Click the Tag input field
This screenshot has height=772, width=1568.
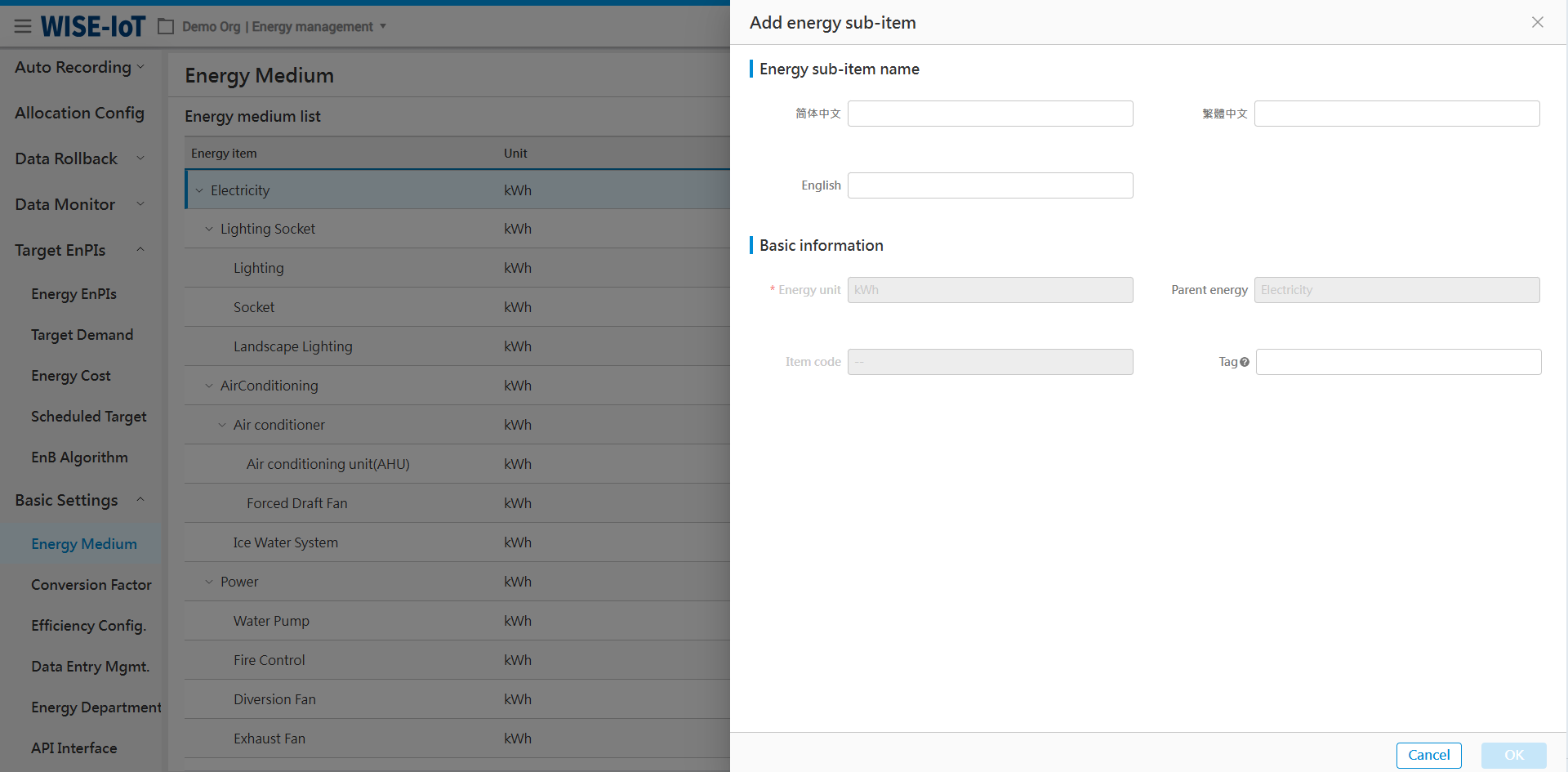coord(1398,362)
